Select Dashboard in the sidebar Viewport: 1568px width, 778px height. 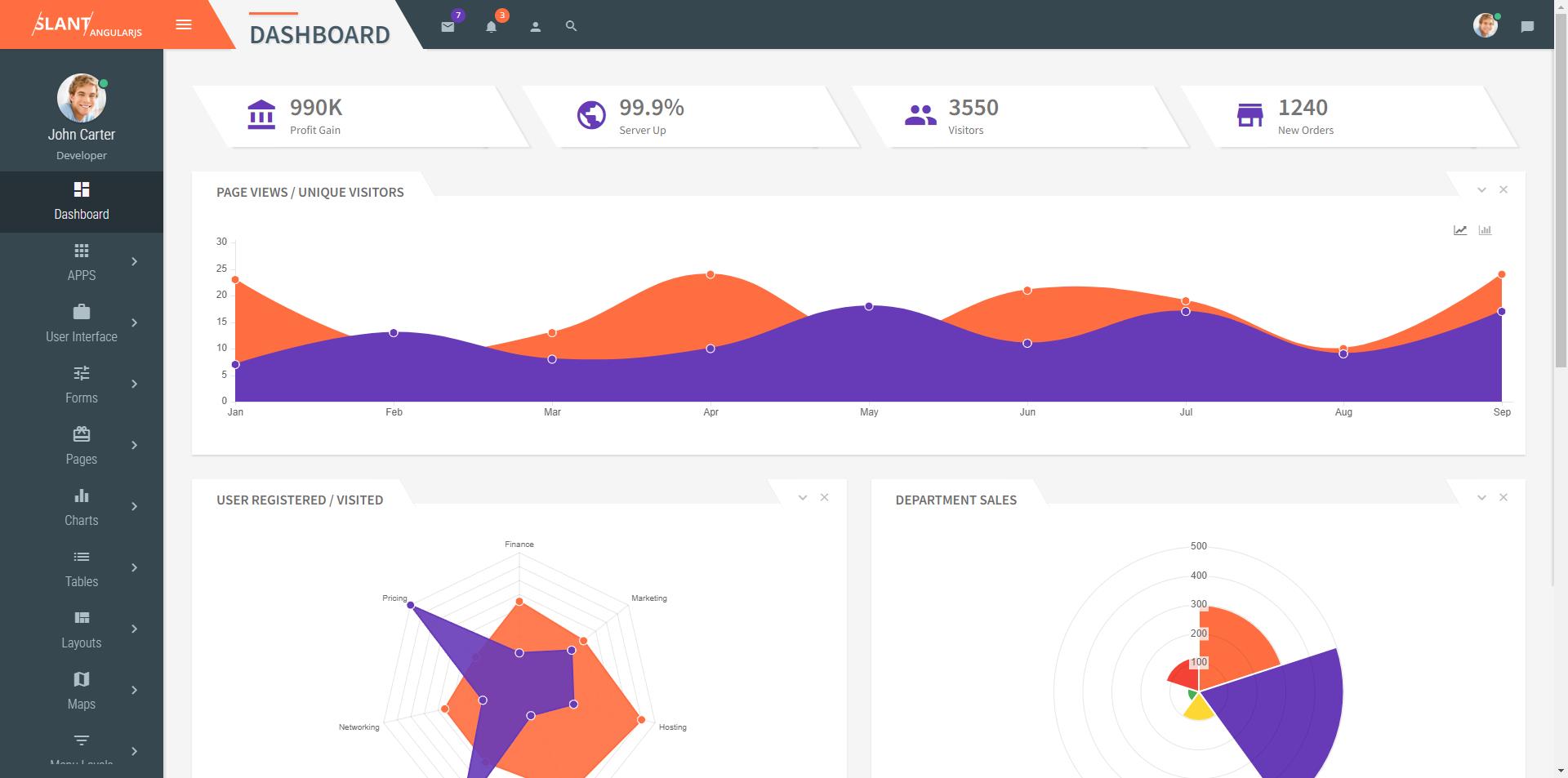coord(82,202)
